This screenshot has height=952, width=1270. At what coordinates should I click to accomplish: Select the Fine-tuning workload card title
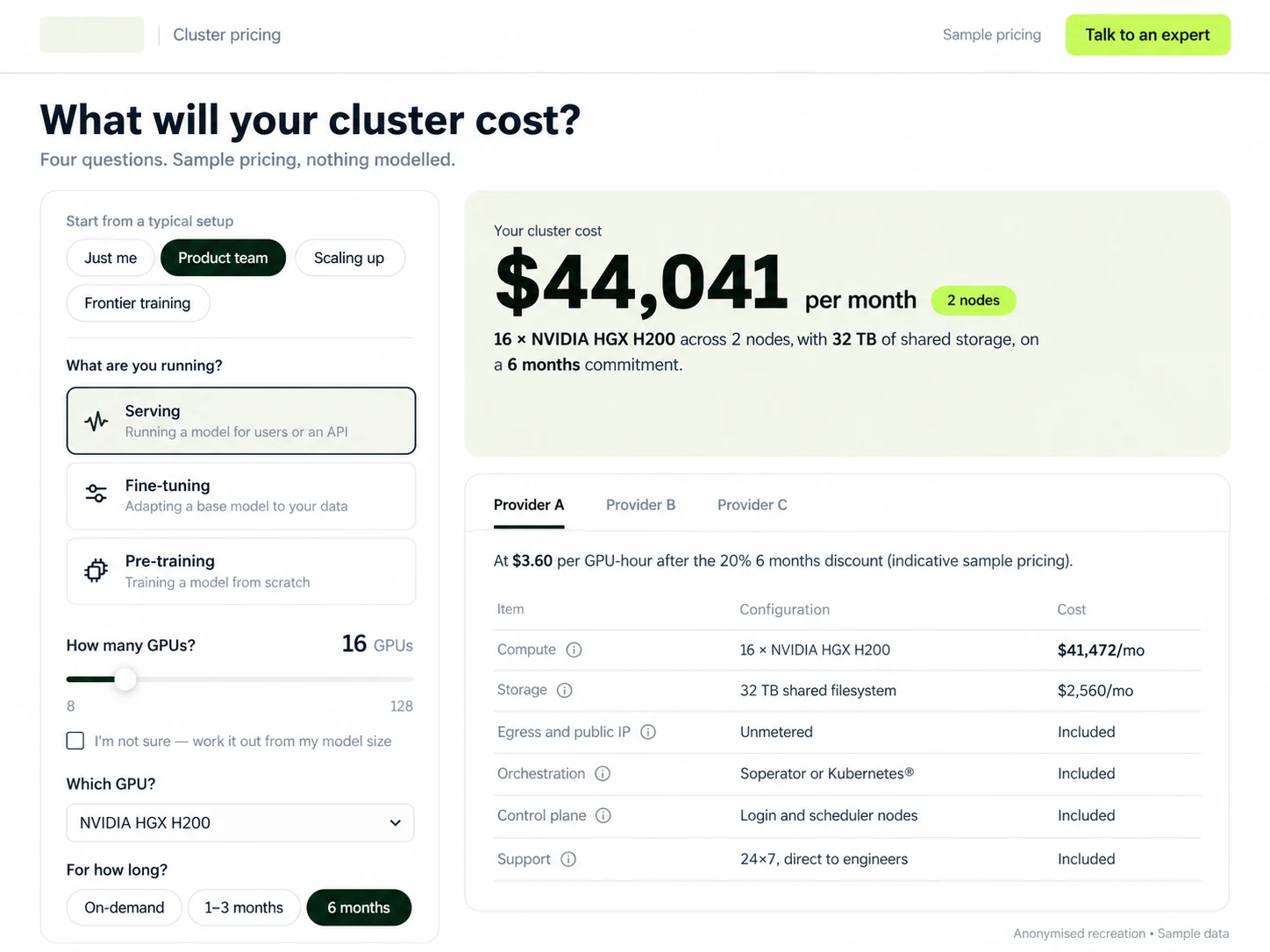(168, 486)
